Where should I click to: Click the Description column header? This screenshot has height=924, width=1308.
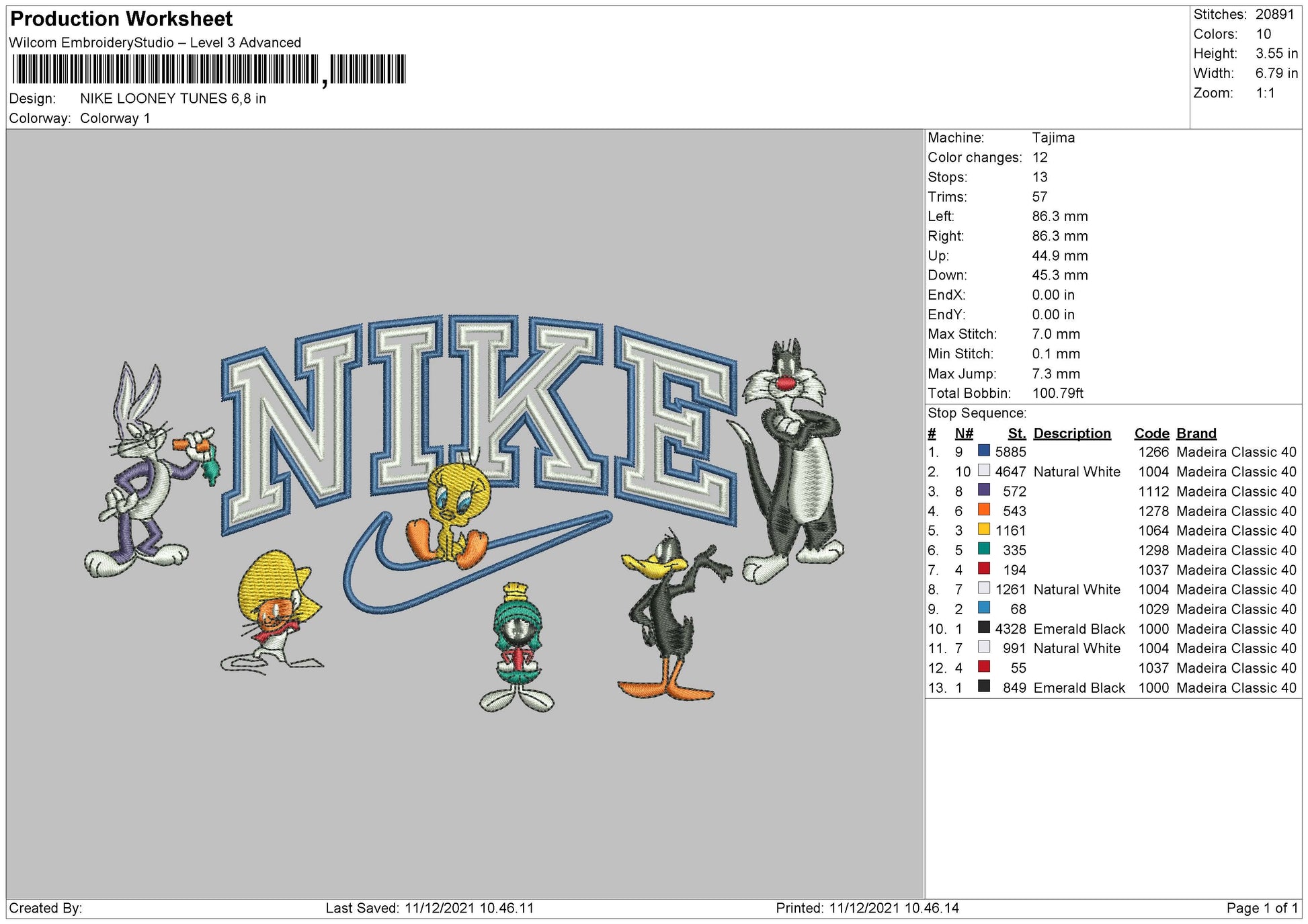[x=1071, y=433]
